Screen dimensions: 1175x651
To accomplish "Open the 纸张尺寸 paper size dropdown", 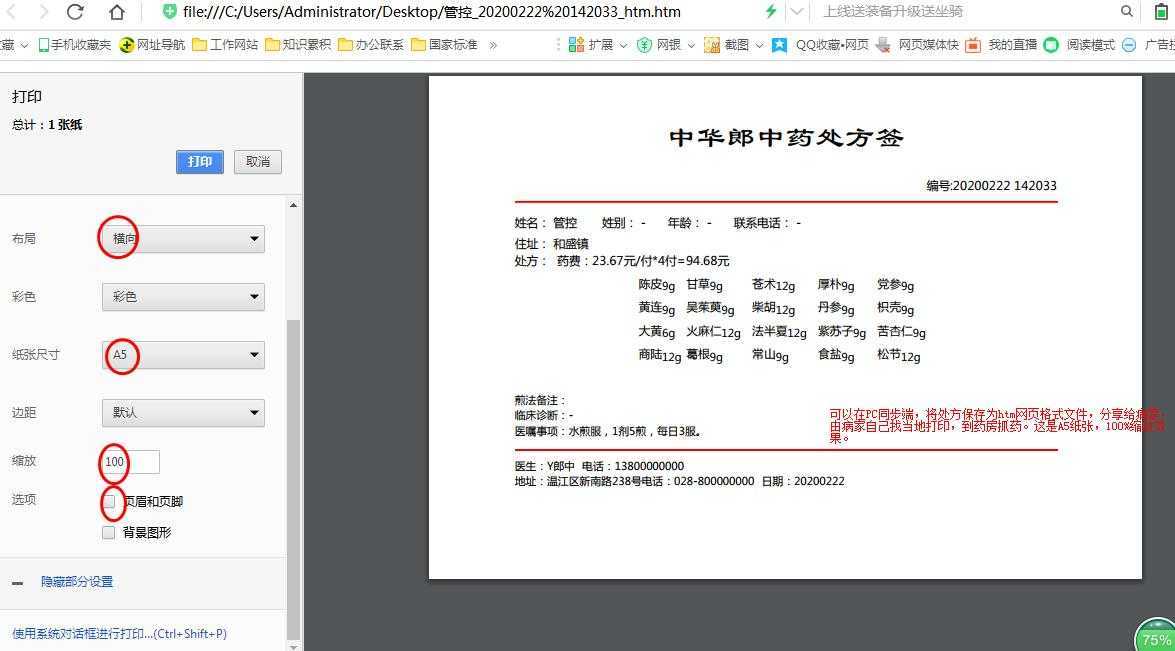I will click(181, 355).
